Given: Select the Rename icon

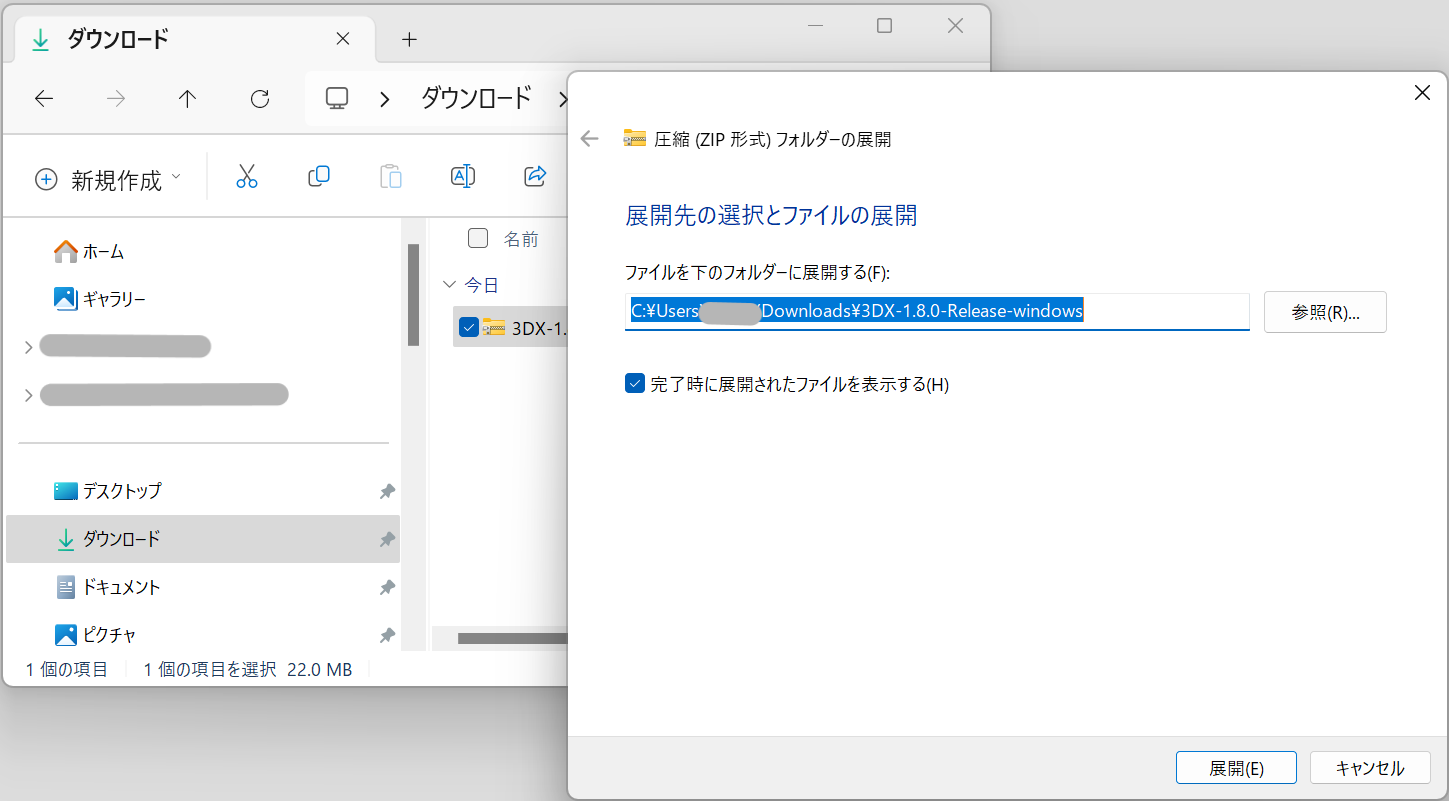Looking at the screenshot, I should pos(462,176).
